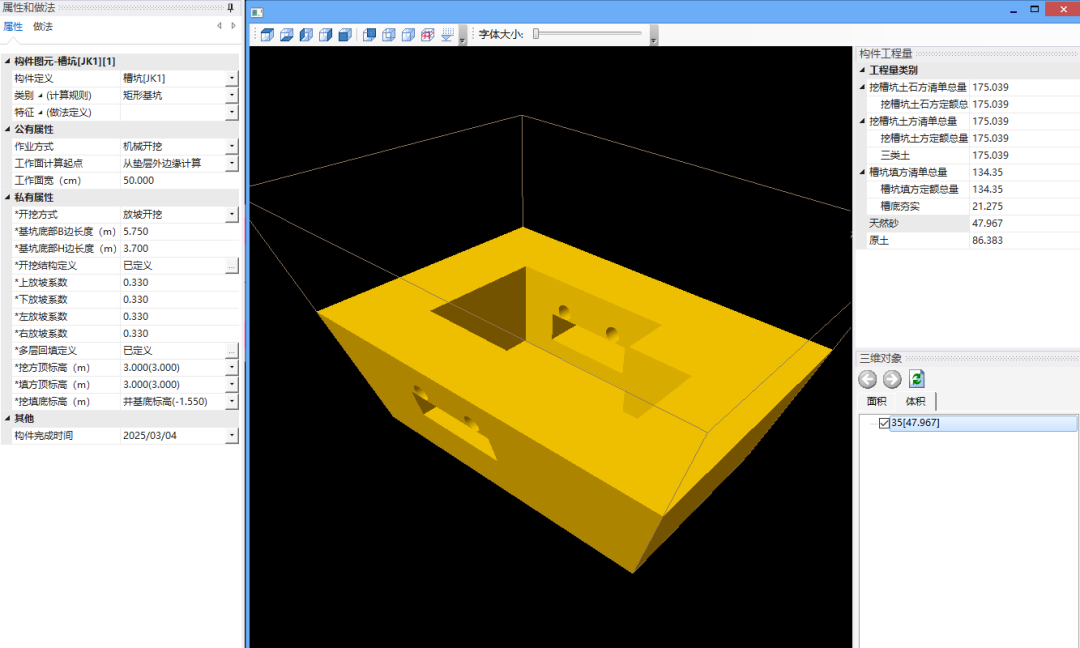
Task: Click the dotted grid with down arrow icon
Action: coord(447,34)
